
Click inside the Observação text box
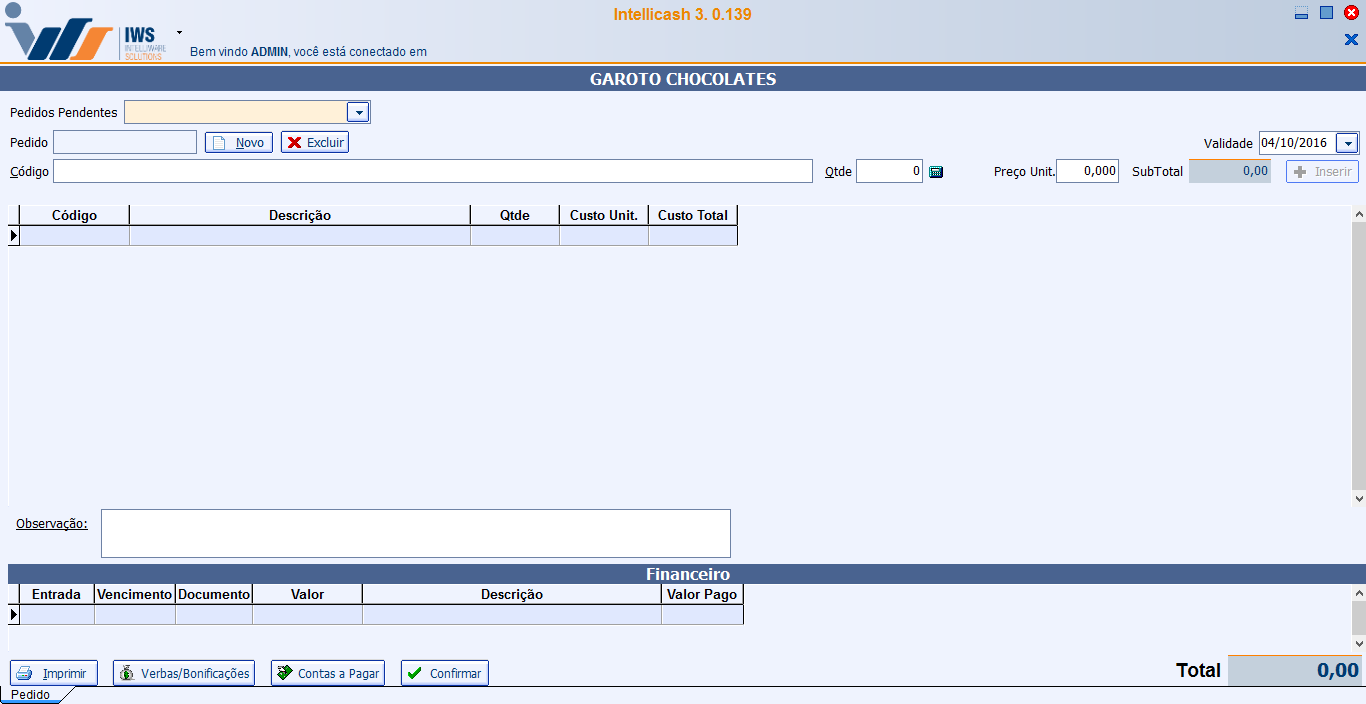pyautogui.click(x=416, y=533)
